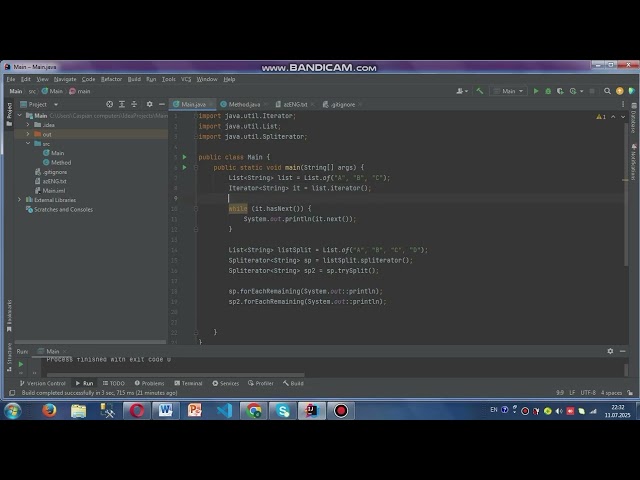Go to previous highlighted error arrow

point(613,117)
